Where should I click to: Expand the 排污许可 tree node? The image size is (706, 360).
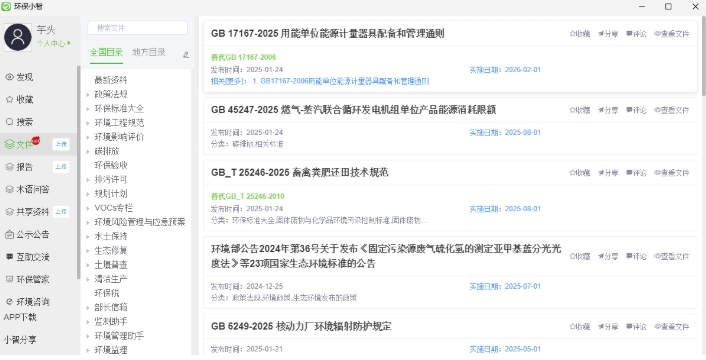click(x=88, y=180)
